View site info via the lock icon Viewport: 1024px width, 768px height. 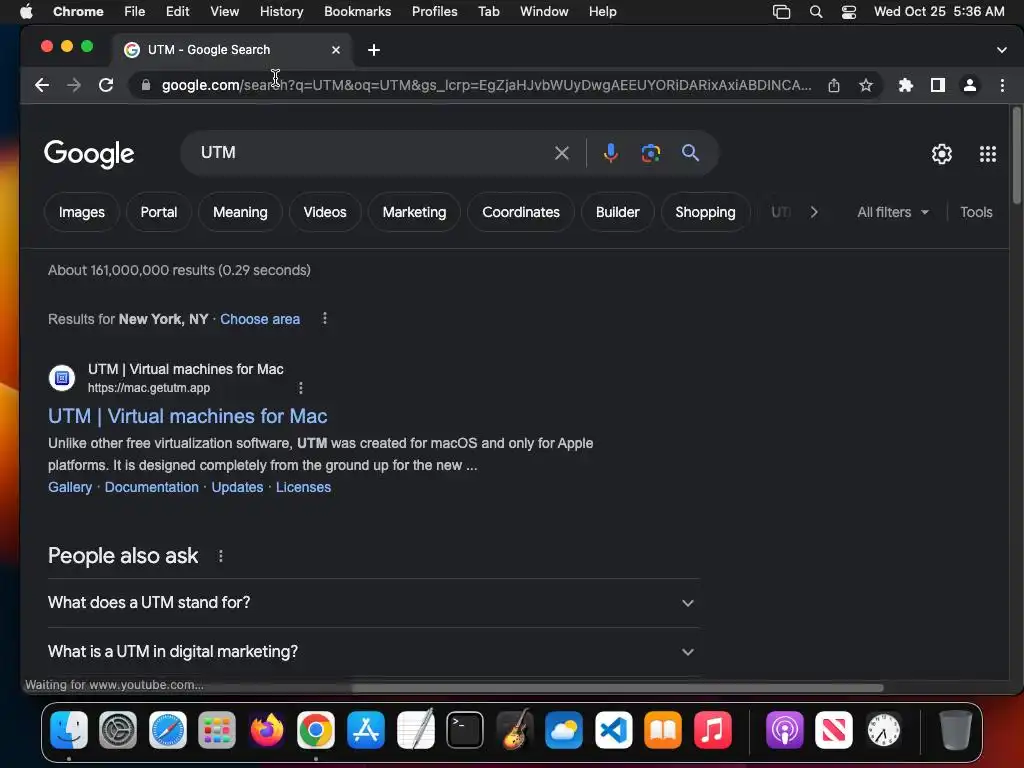[146, 85]
